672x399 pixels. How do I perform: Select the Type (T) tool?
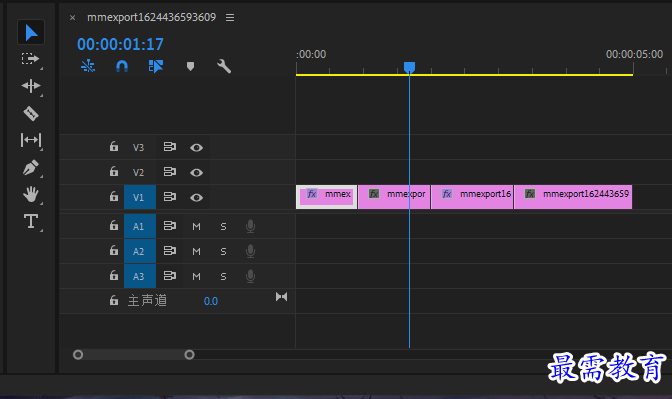31,222
